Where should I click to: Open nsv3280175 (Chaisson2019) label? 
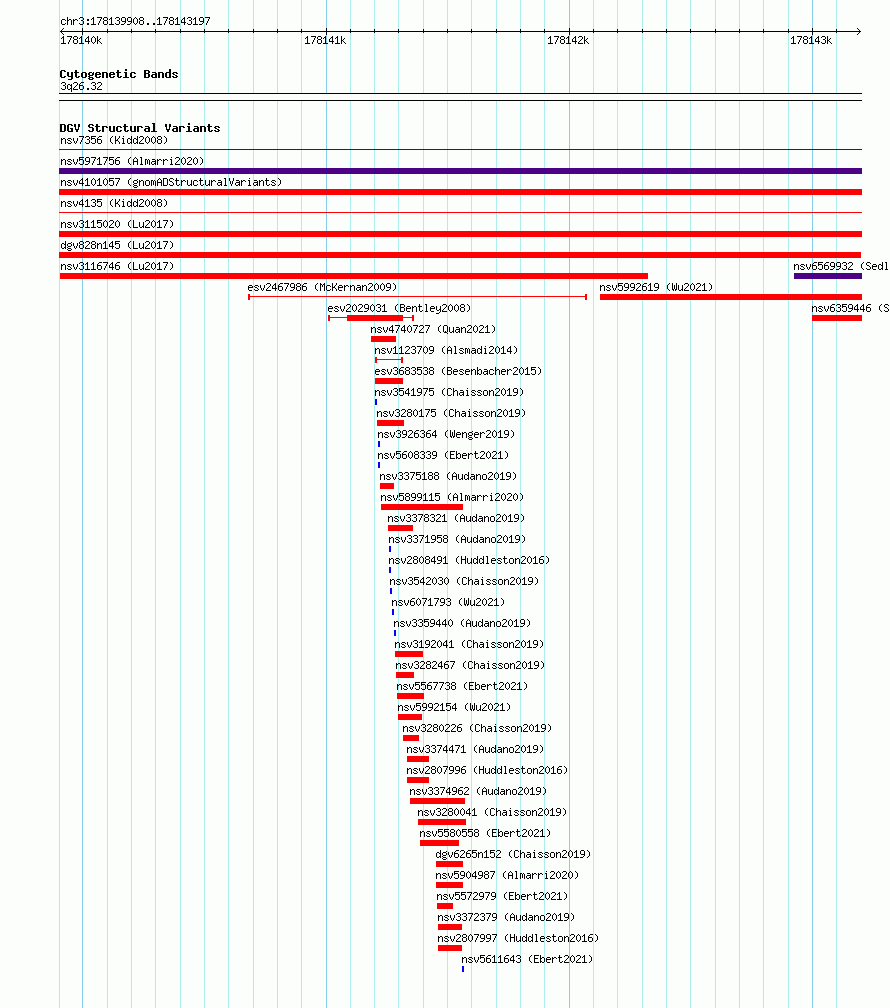click(x=451, y=413)
